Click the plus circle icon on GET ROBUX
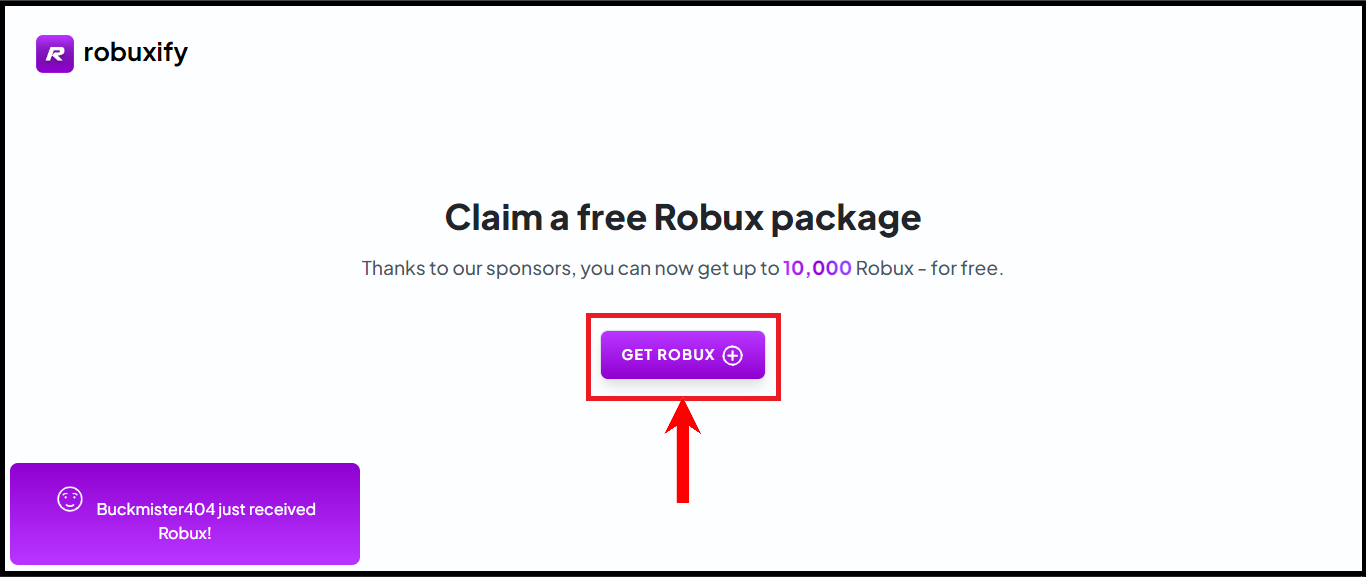This screenshot has height=577, width=1366. [x=733, y=355]
